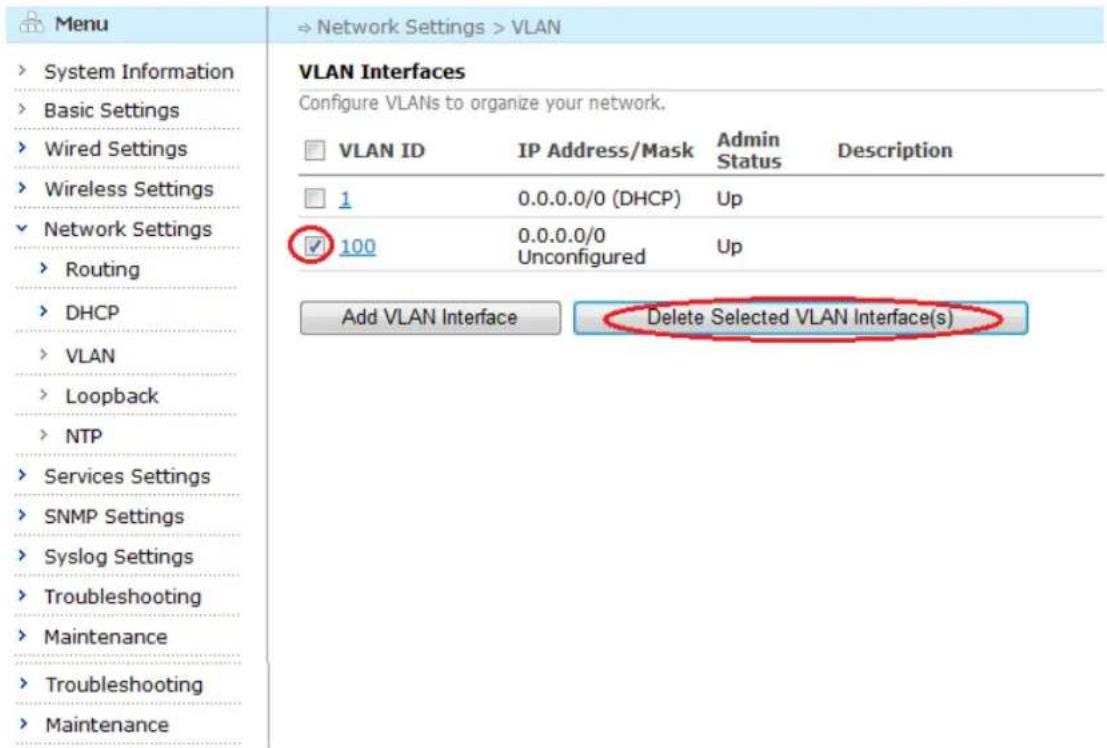Click the Loopback arrow icon
This screenshot has height=748, width=1107.
44,395
